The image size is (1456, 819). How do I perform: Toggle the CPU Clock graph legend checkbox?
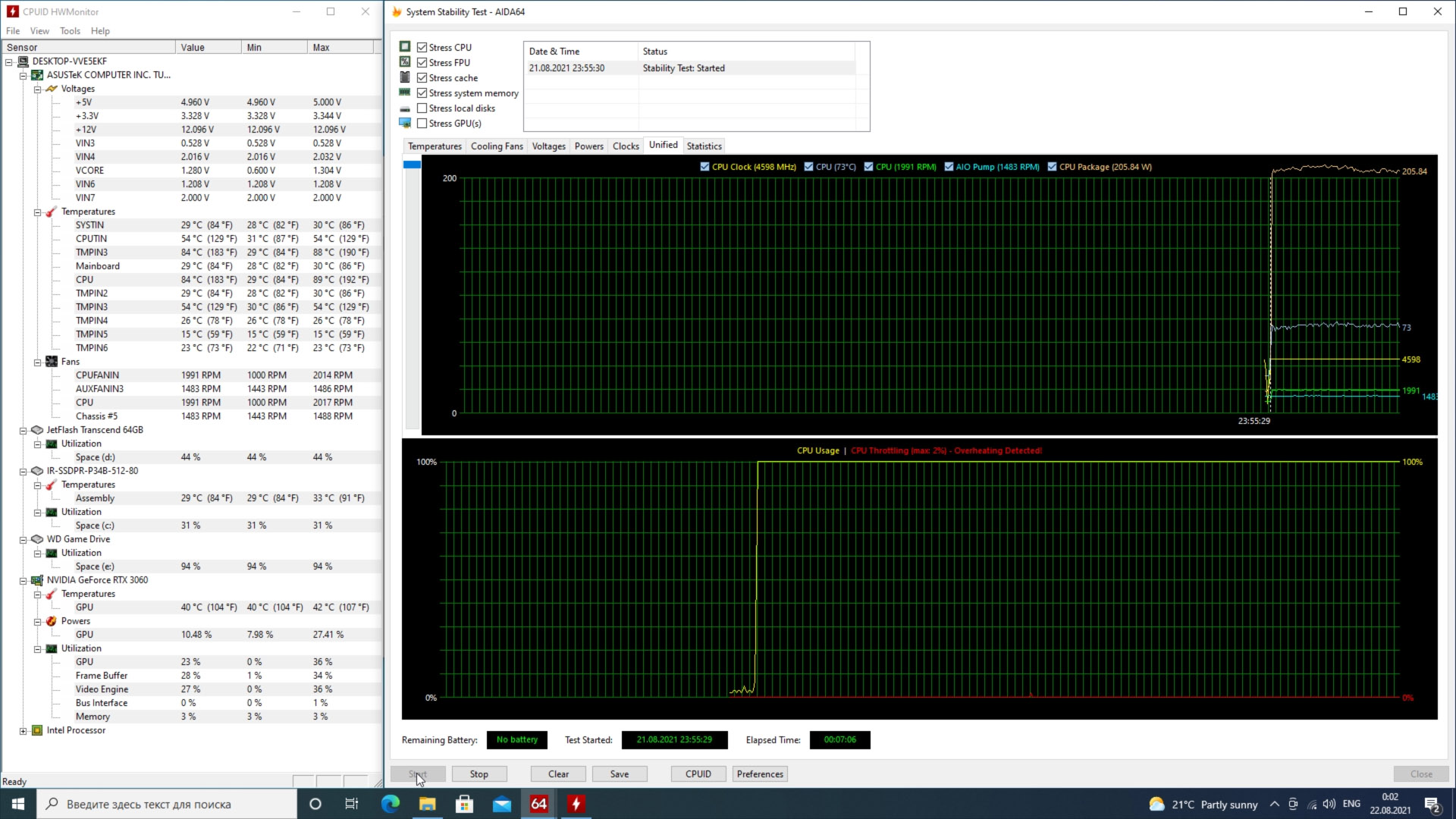[x=705, y=167]
